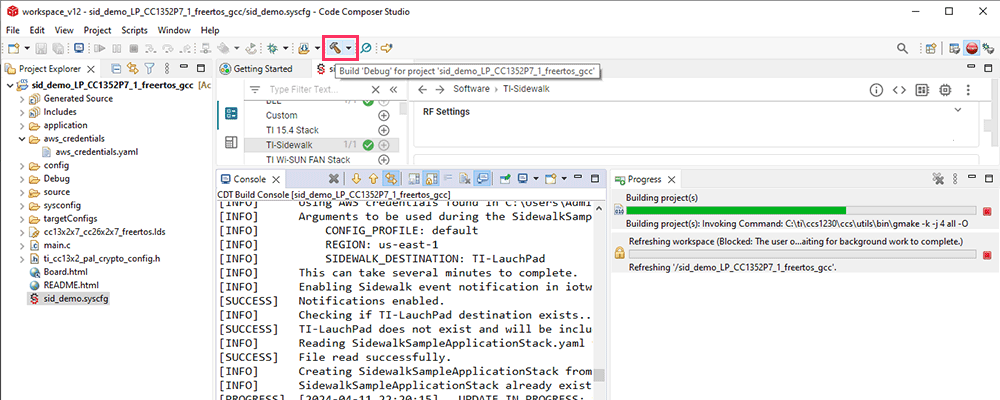1000x400 pixels.
Task: Cancel the Building project(s) job with the red stop button
Action: click(987, 211)
